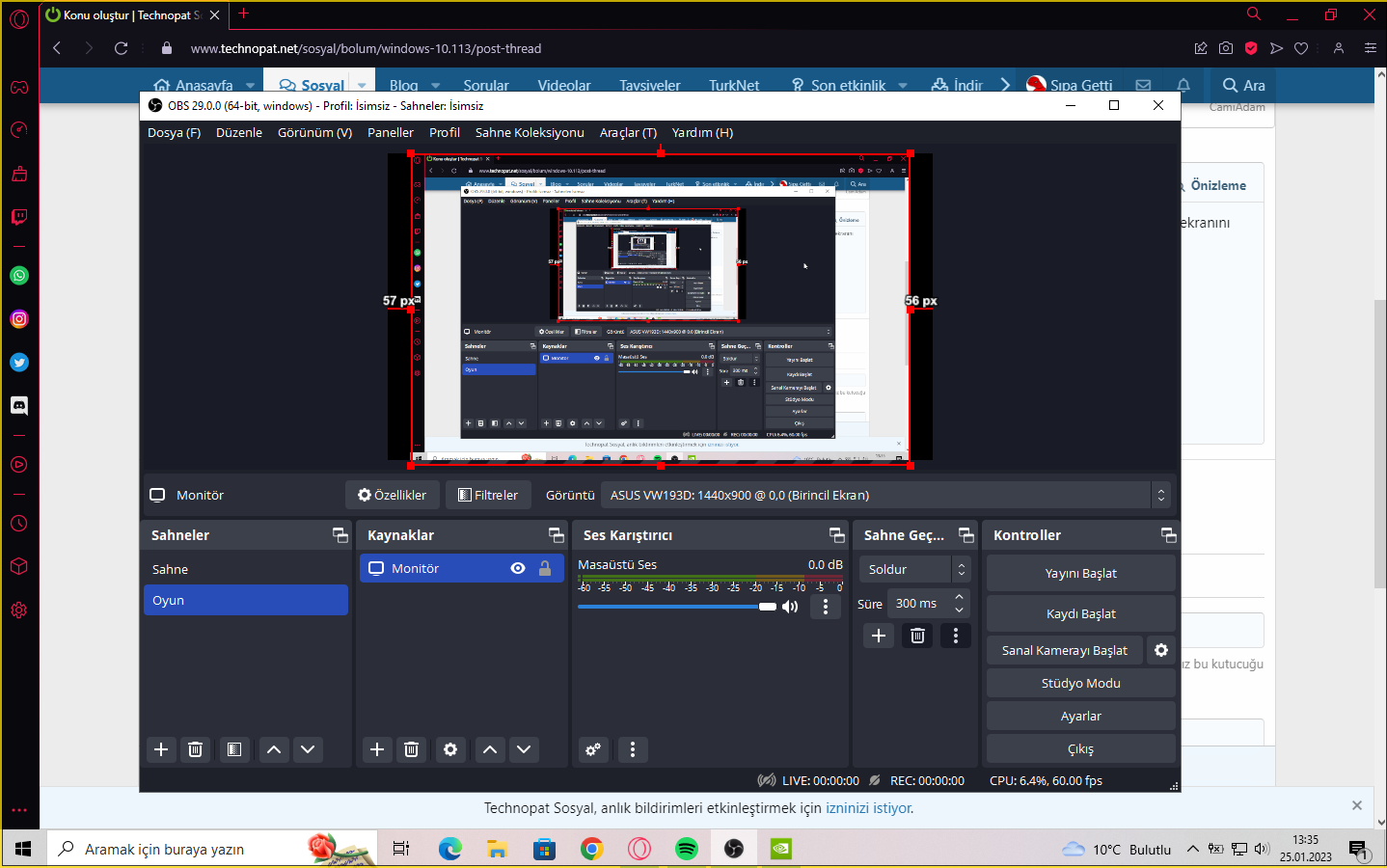
Task: Open virtual camera settings gear icon
Action: click(x=1161, y=650)
